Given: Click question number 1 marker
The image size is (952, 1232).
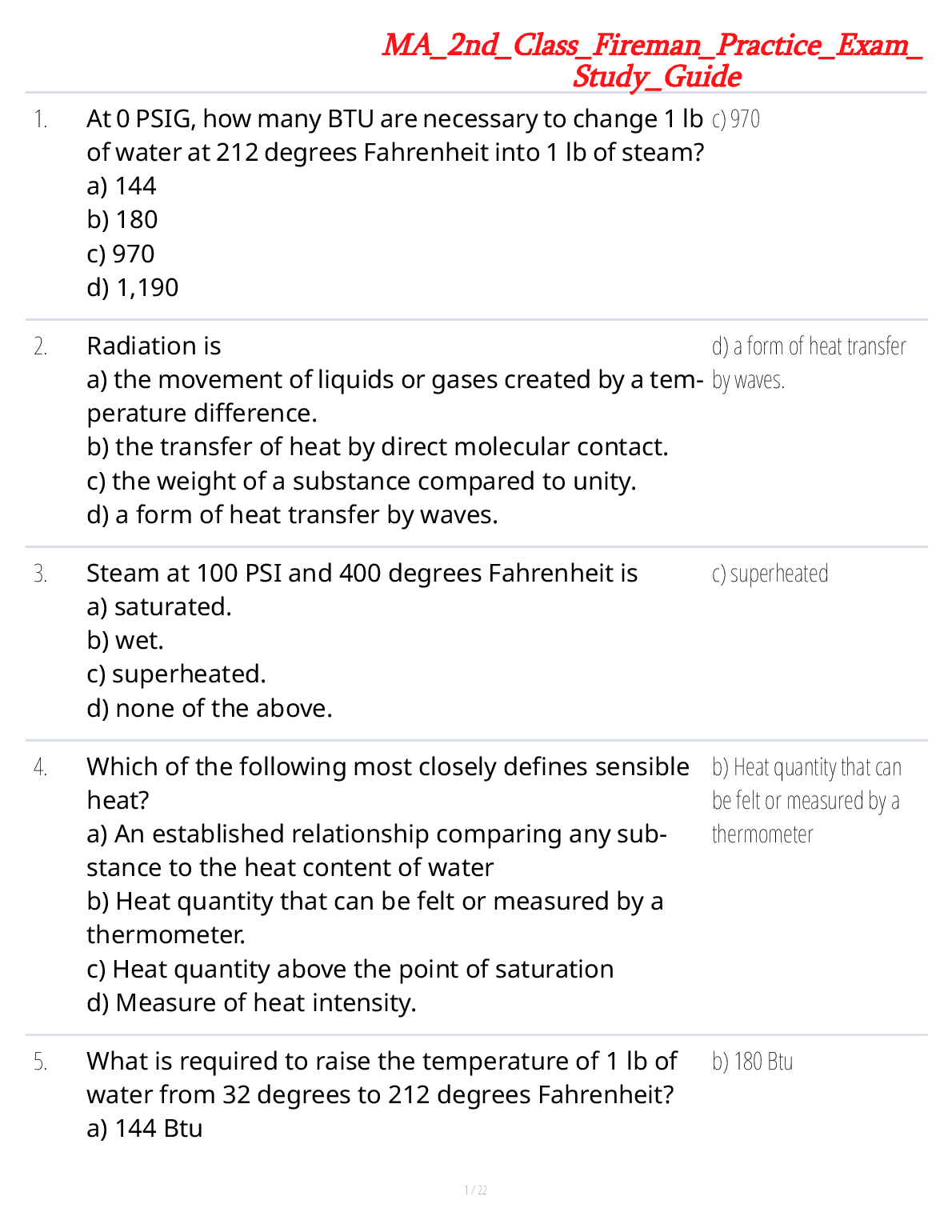Looking at the screenshot, I should (41, 120).
